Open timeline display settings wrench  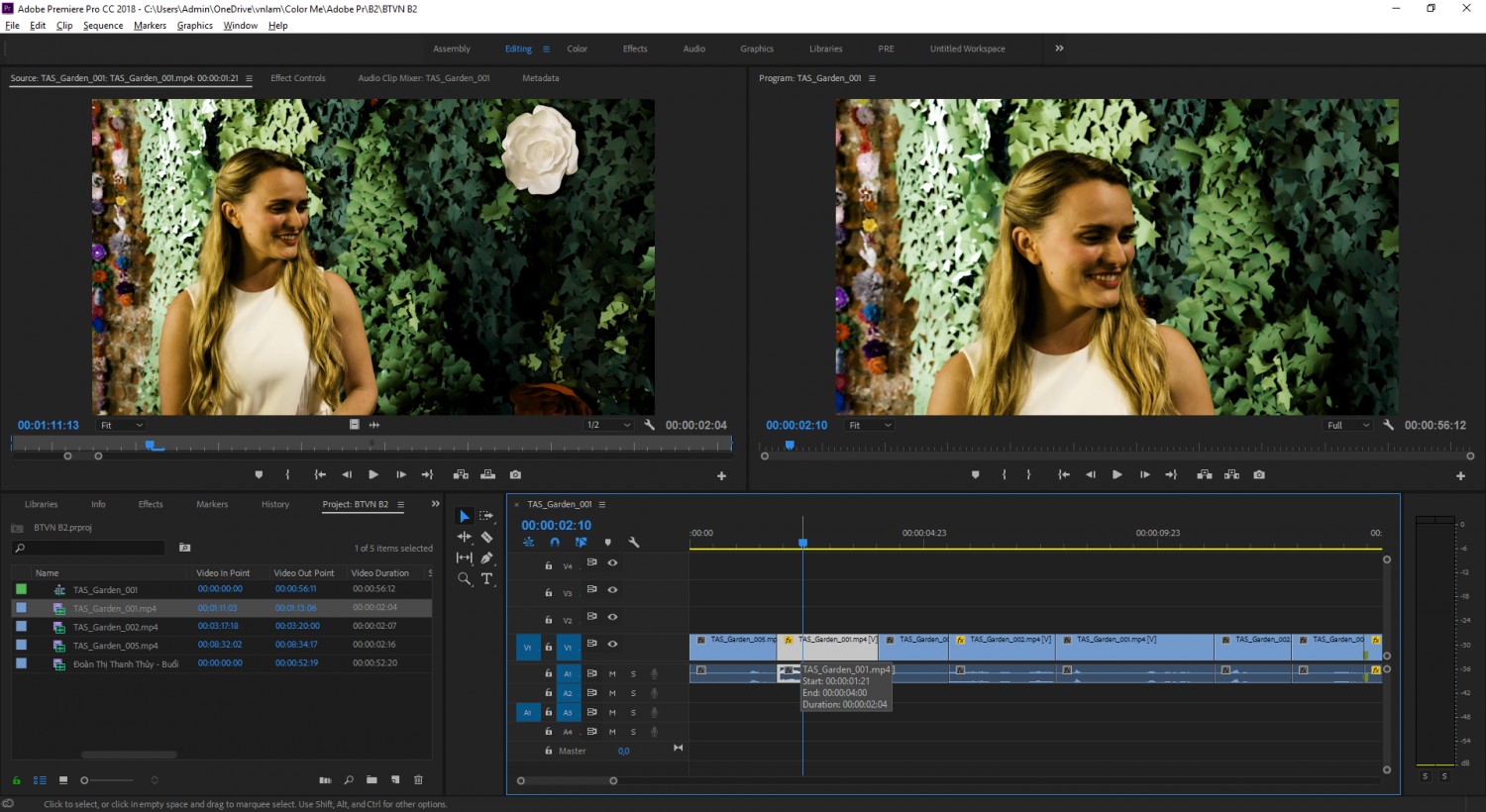[x=634, y=543]
